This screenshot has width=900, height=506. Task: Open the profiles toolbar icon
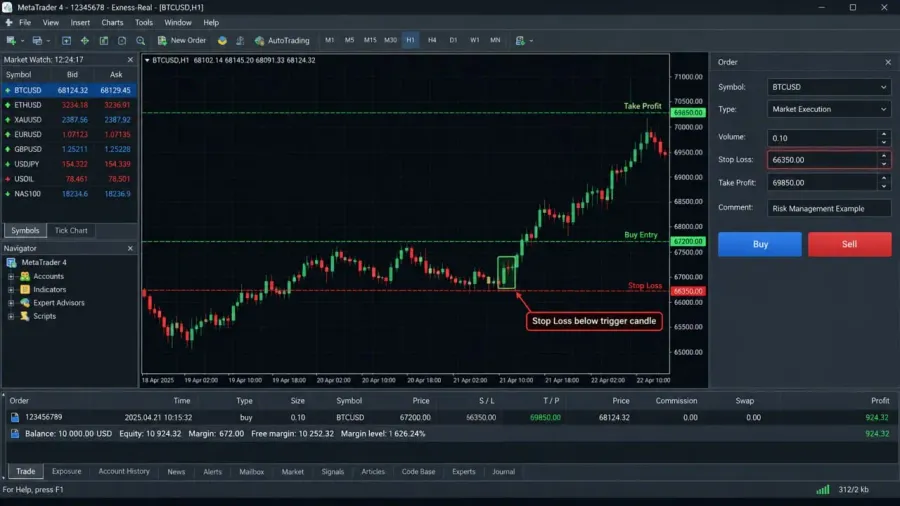click(37, 40)
